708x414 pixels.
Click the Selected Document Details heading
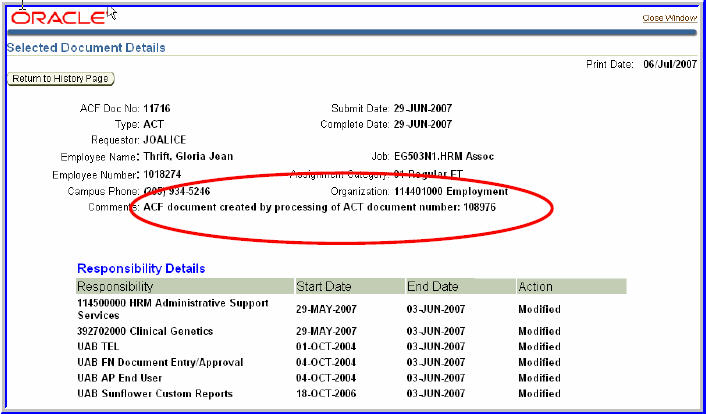(86, 48)
